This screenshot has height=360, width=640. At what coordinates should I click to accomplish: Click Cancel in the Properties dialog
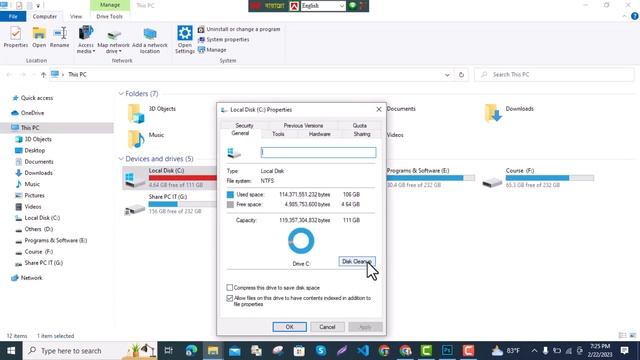tap(327, 327)
